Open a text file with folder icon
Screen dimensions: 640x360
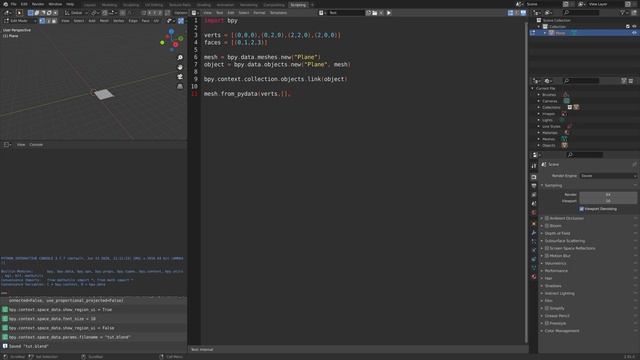point(375,13)
